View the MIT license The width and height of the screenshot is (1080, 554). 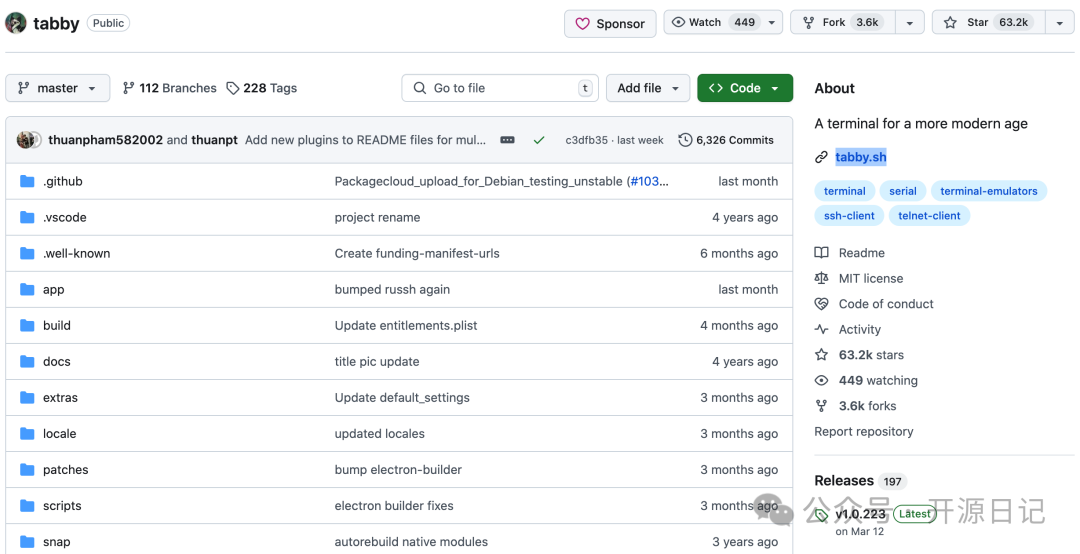859,278
